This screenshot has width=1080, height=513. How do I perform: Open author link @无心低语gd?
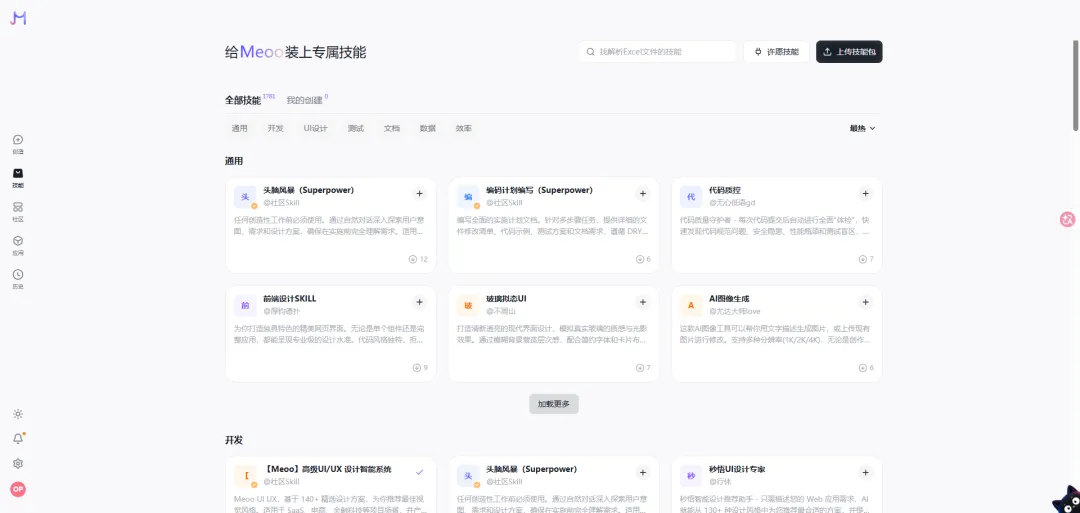(x=732, y=203)
